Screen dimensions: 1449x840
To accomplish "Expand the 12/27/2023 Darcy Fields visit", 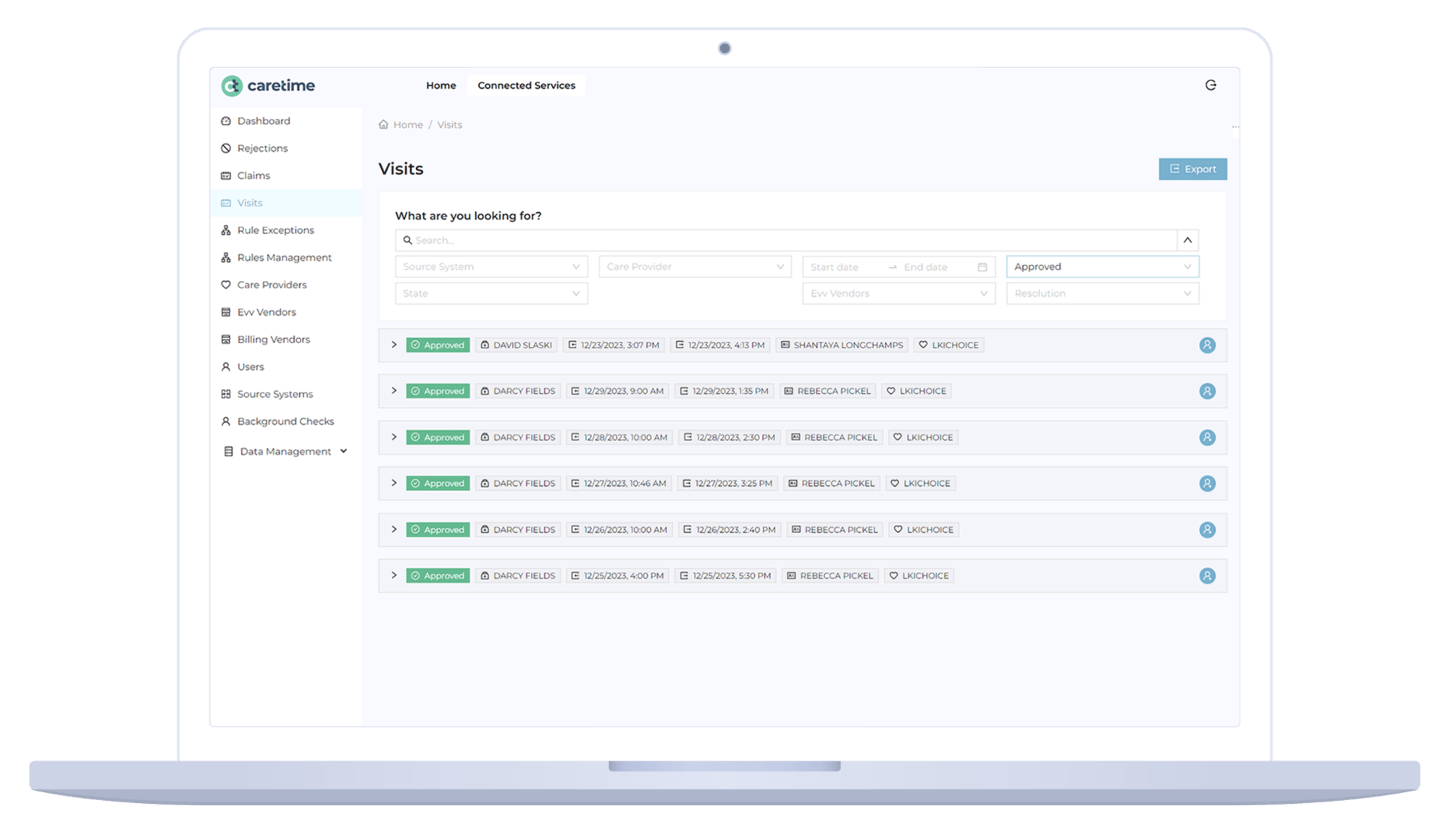I will coord(394,483).
